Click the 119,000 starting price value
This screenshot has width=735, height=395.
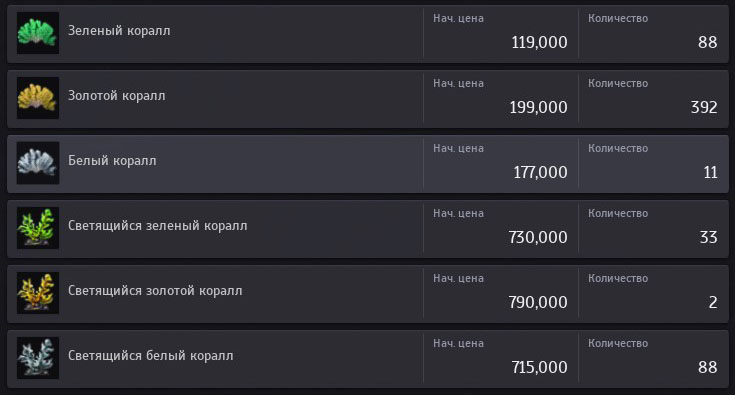tap(539, 43)
